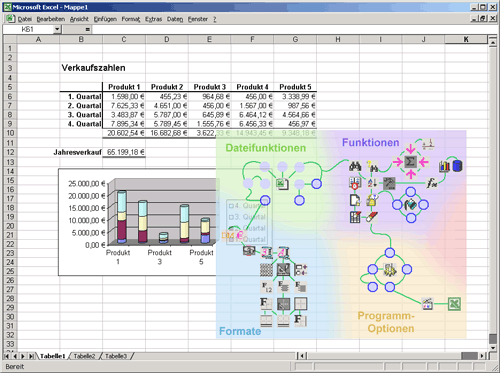Click the cell with 5.787,00 €

pyautogui.click(x=167, y=115)
